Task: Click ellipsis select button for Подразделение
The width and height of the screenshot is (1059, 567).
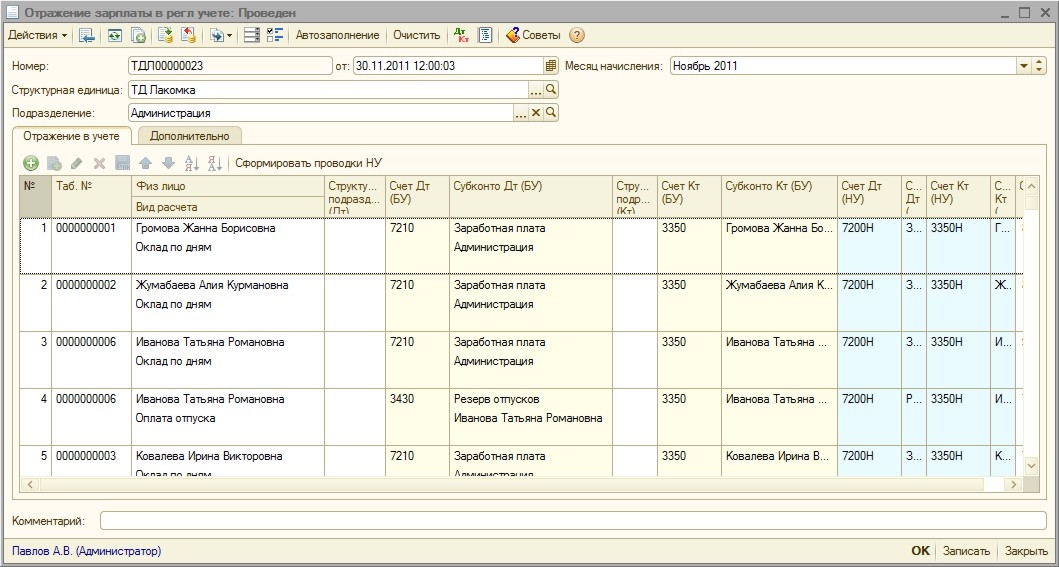Action: 521,113
